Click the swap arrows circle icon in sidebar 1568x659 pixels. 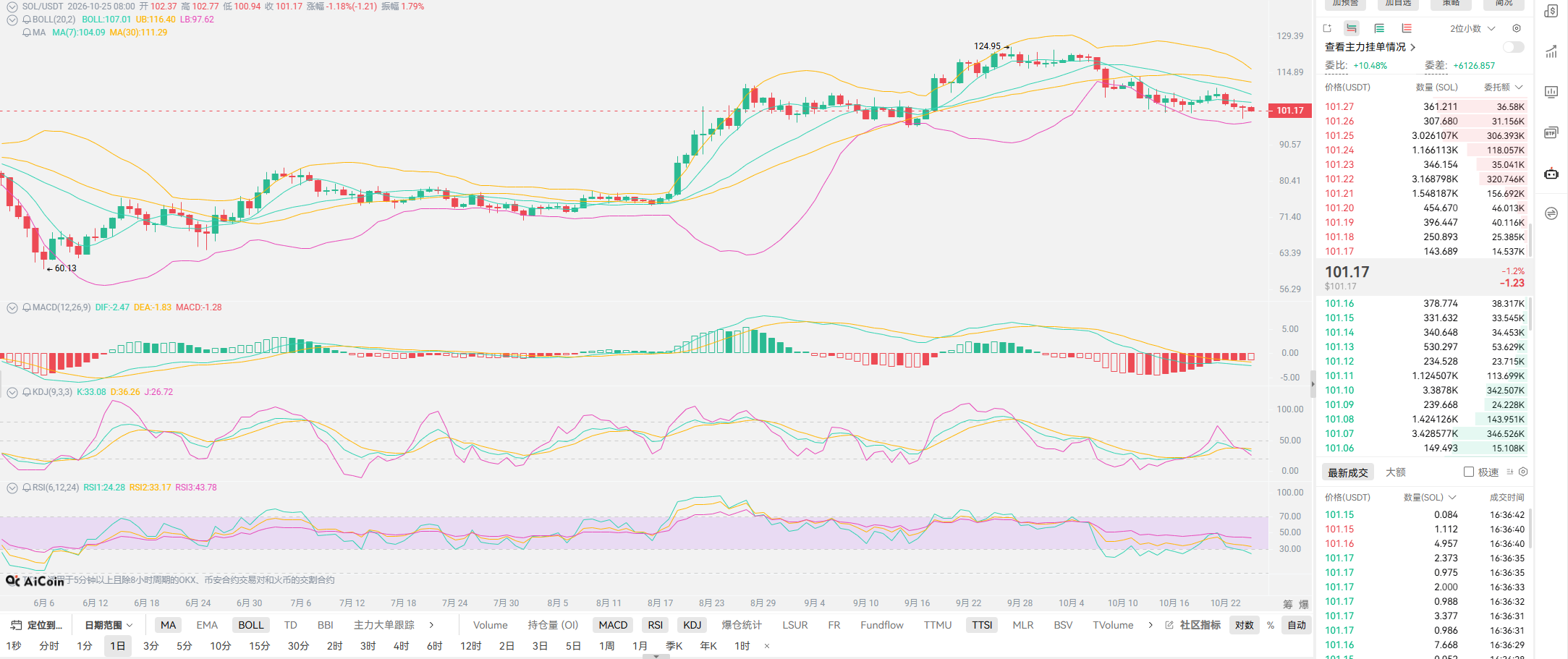(1551, 213)
